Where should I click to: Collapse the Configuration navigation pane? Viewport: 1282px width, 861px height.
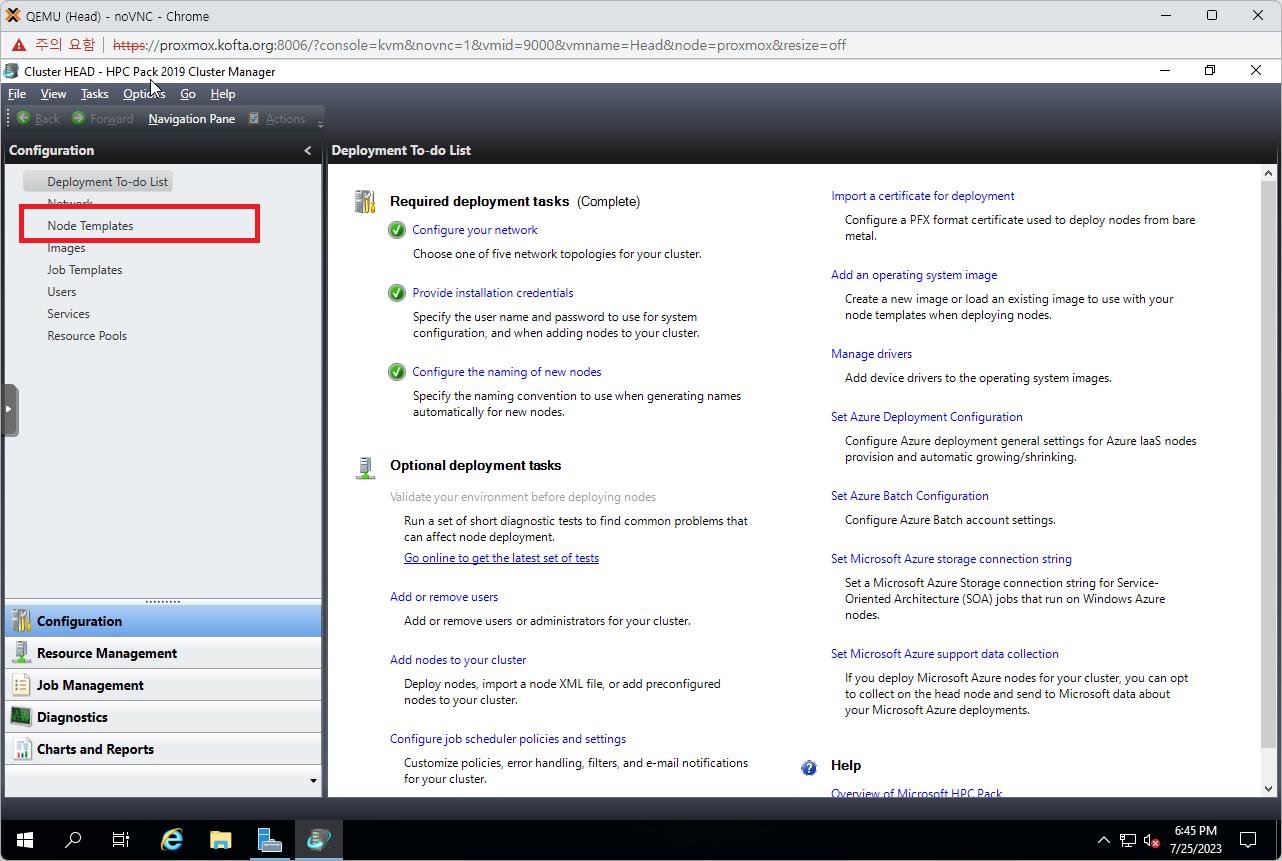(307, 151)
